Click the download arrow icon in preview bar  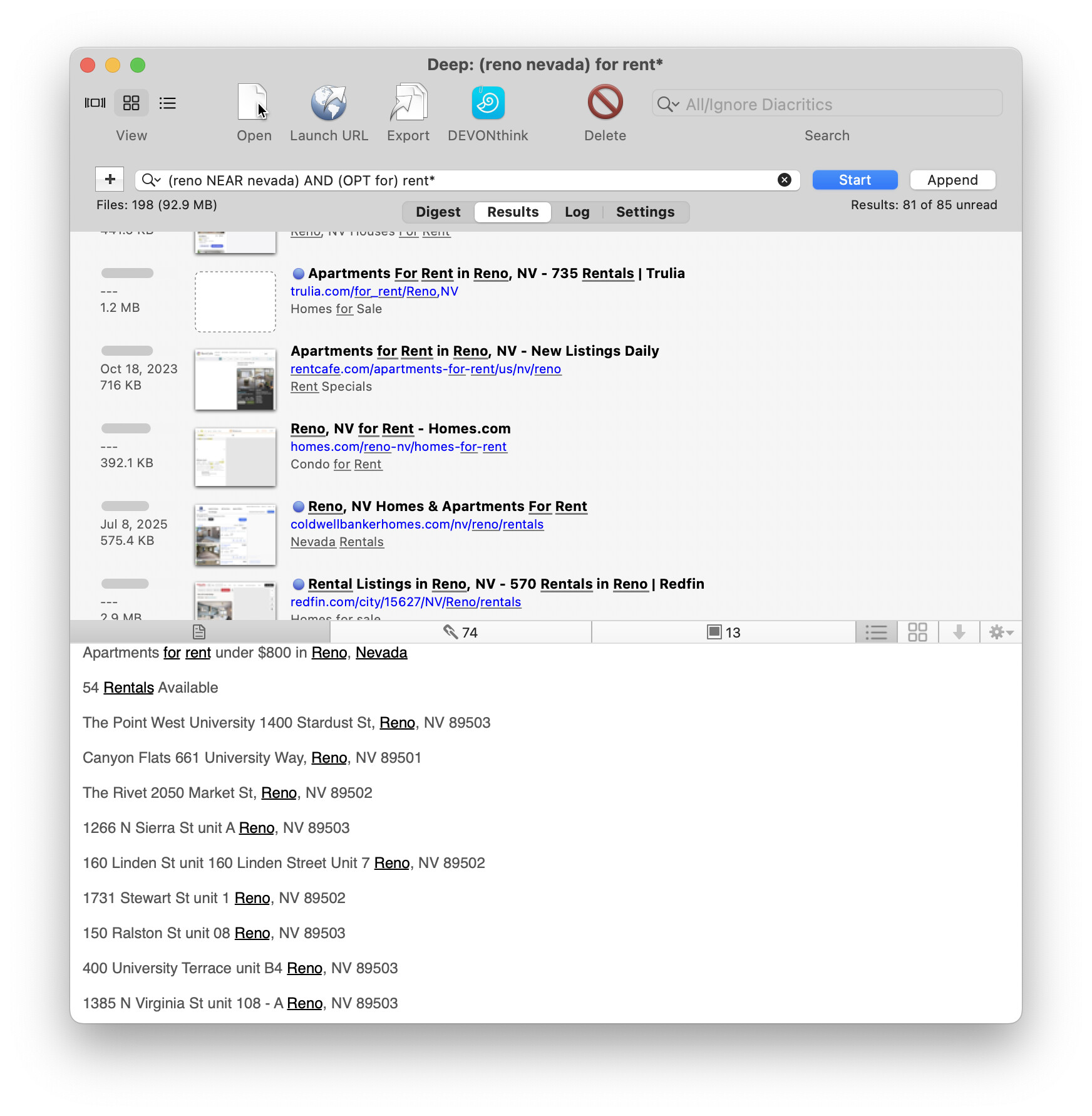click(959, 632)
